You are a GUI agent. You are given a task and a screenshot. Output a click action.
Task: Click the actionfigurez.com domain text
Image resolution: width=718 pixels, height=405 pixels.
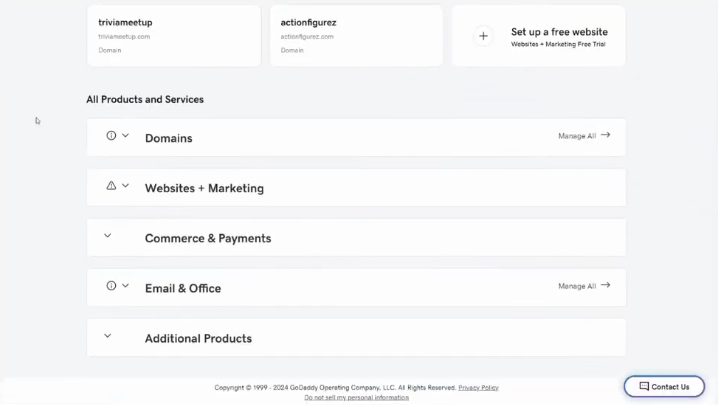click(307, 37)
